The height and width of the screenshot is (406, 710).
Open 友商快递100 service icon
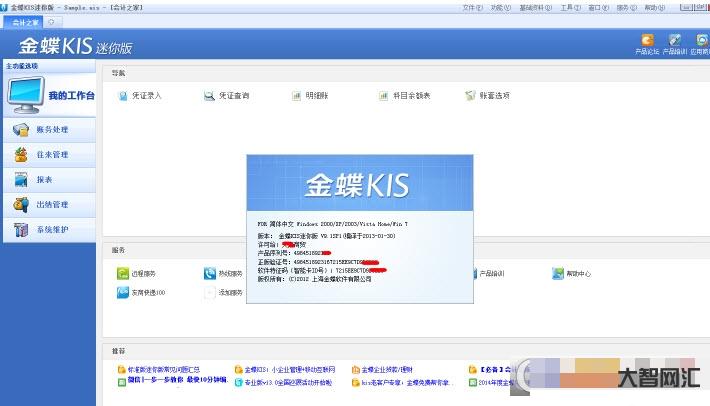(139, 293)
